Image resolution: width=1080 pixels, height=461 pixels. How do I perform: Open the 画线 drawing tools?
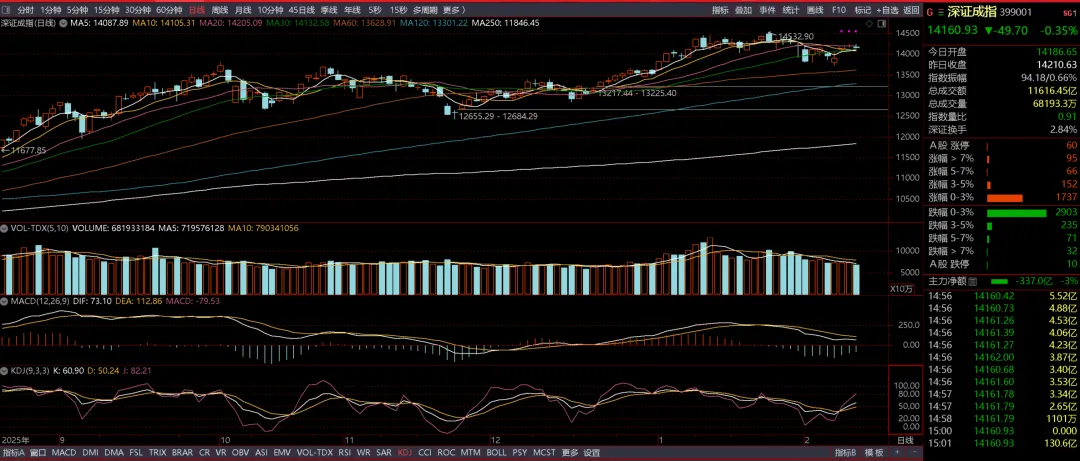(x=815, y=10)
